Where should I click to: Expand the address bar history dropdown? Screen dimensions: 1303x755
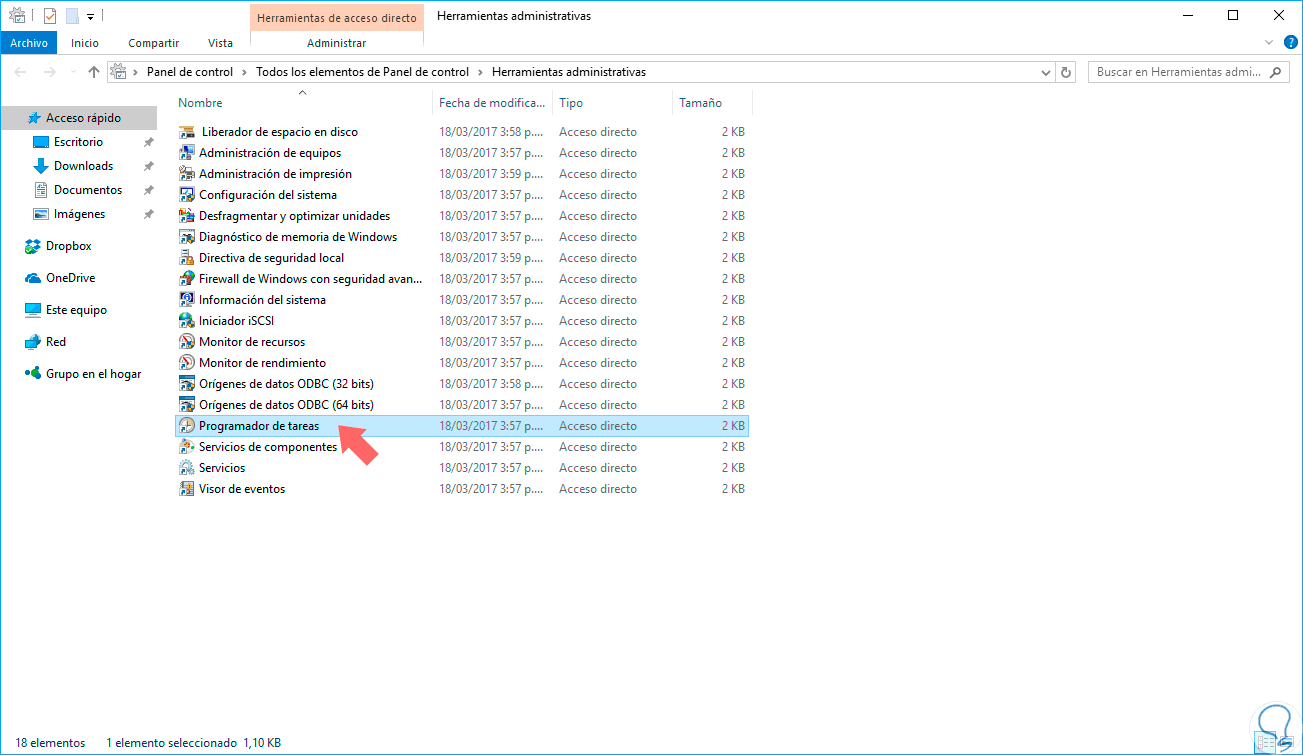(1046, 72)
